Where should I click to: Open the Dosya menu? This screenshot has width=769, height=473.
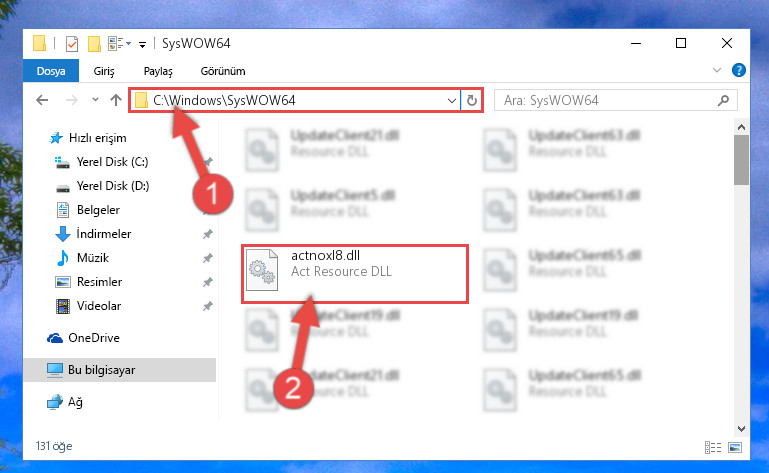(x=51, y=71)
